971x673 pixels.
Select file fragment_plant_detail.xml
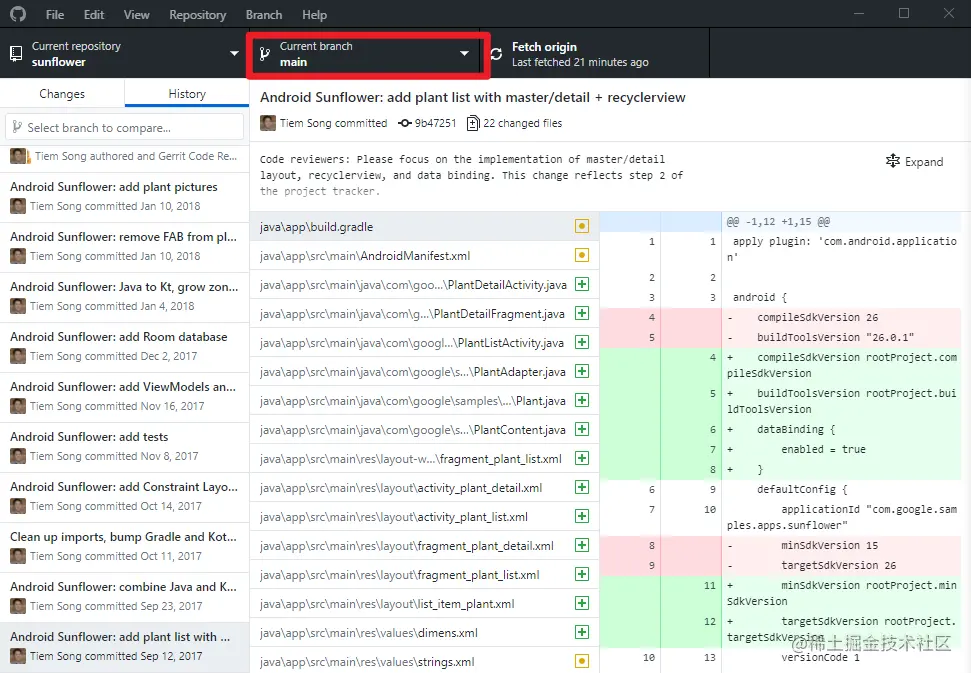click(x=424, y=545)
